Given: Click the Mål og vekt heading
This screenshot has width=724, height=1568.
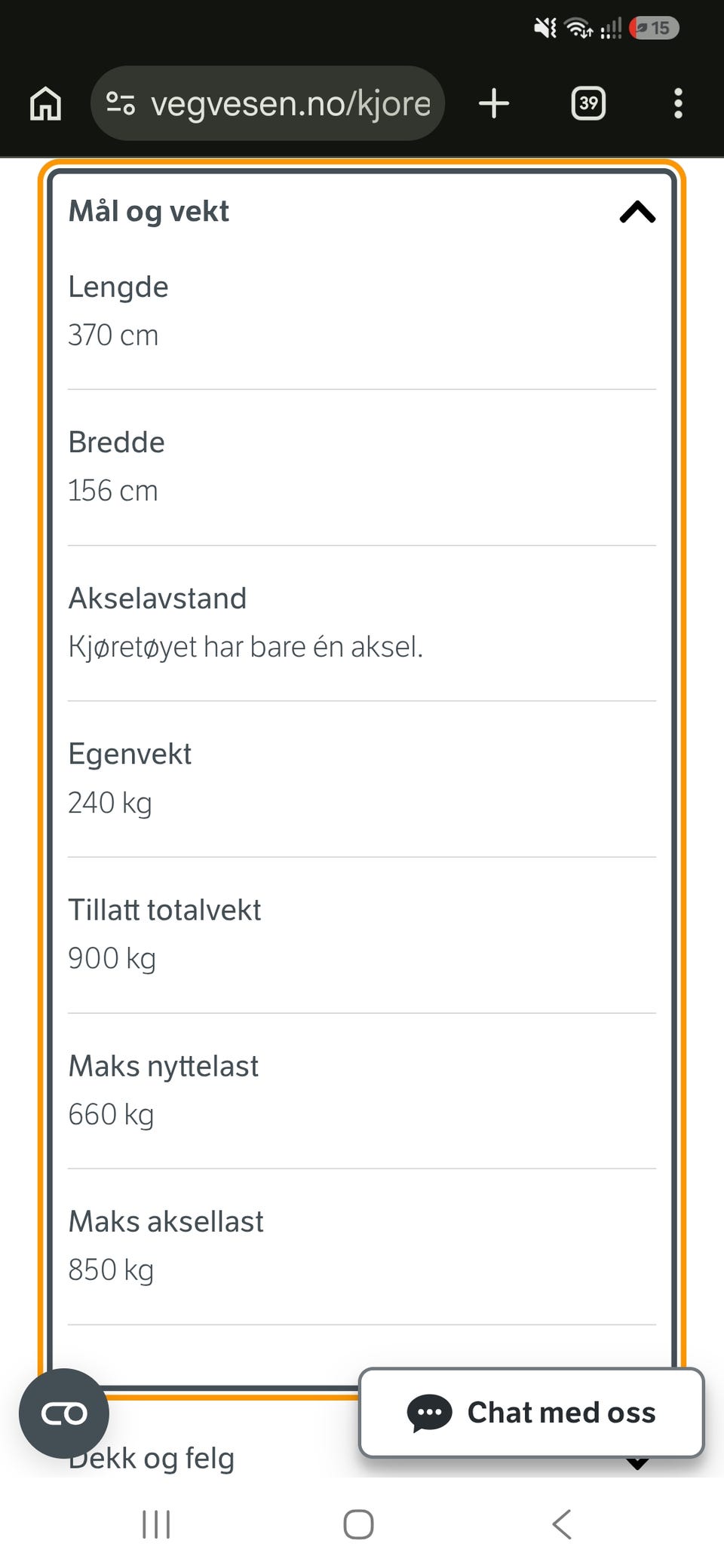Looking at the screenshot, I should click(149, 211).
